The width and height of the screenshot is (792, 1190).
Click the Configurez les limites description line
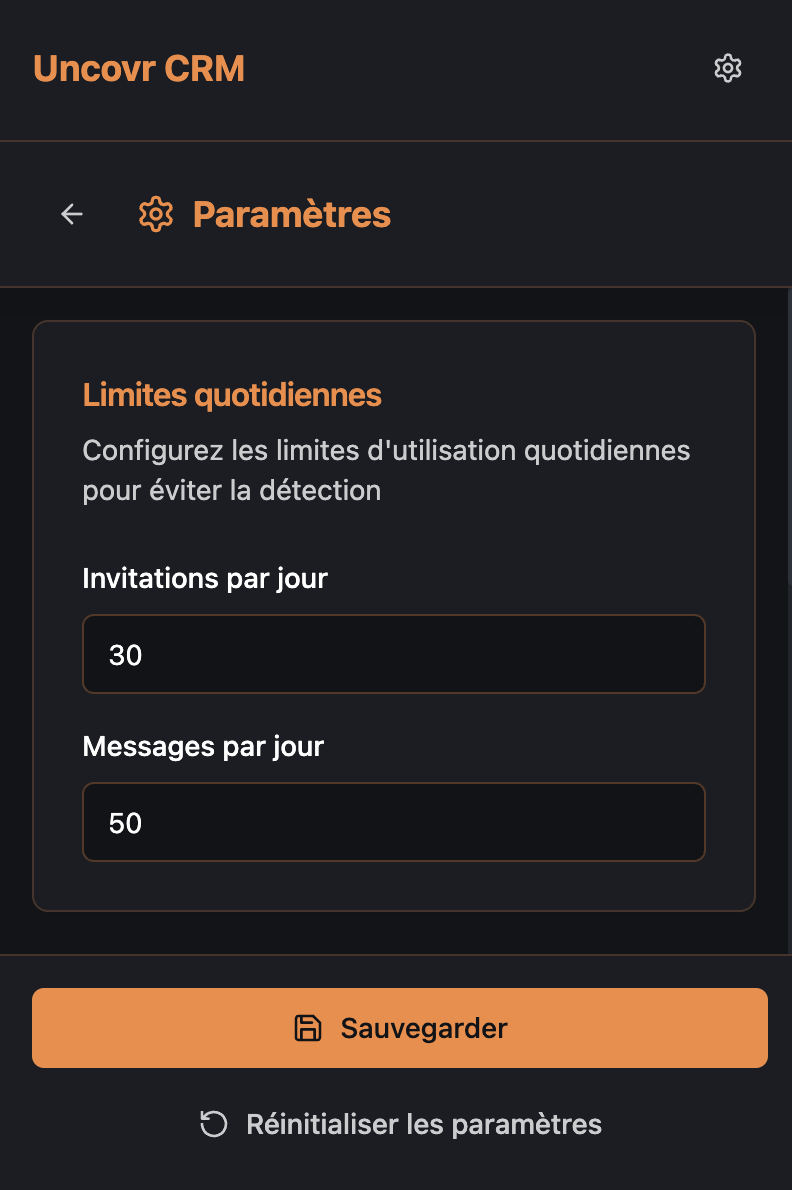pos(386,450)
